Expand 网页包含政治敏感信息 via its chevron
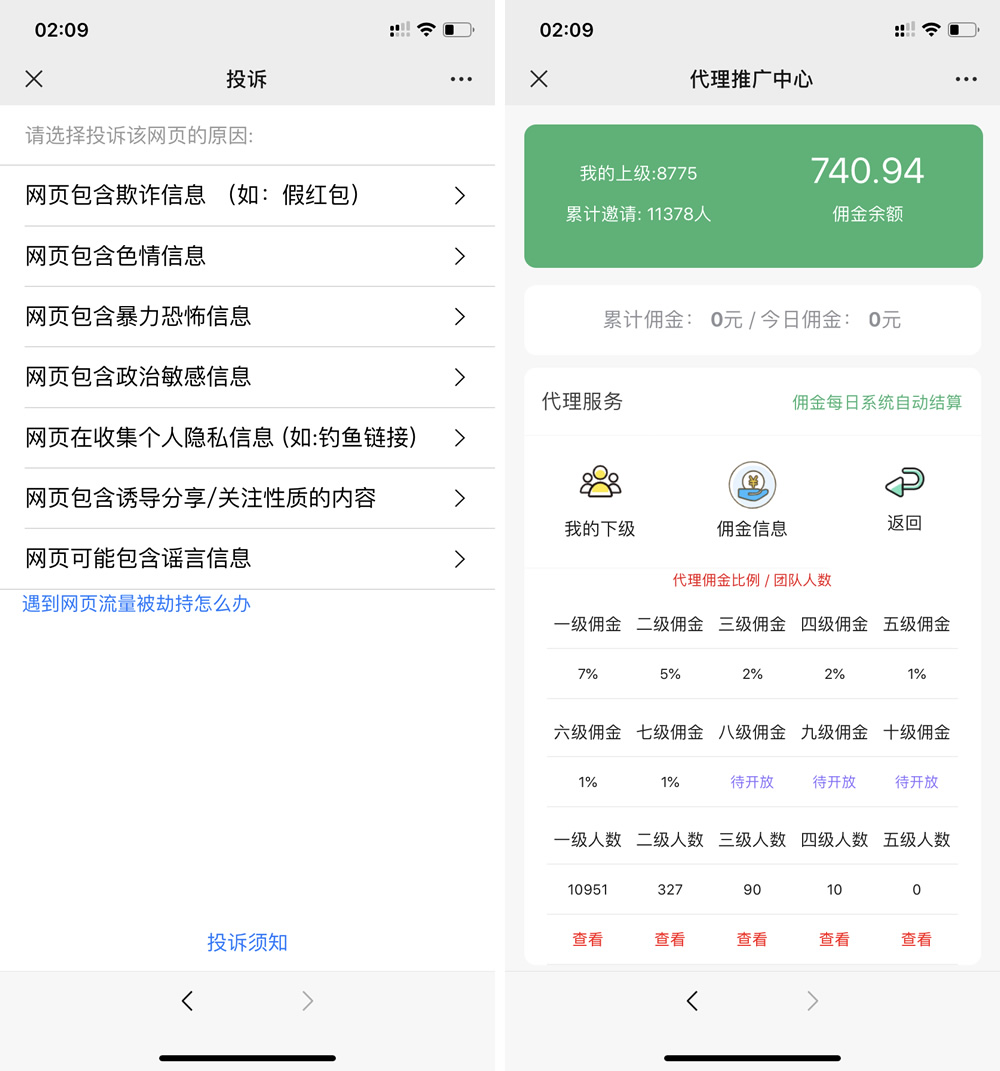 pos(459,377)
